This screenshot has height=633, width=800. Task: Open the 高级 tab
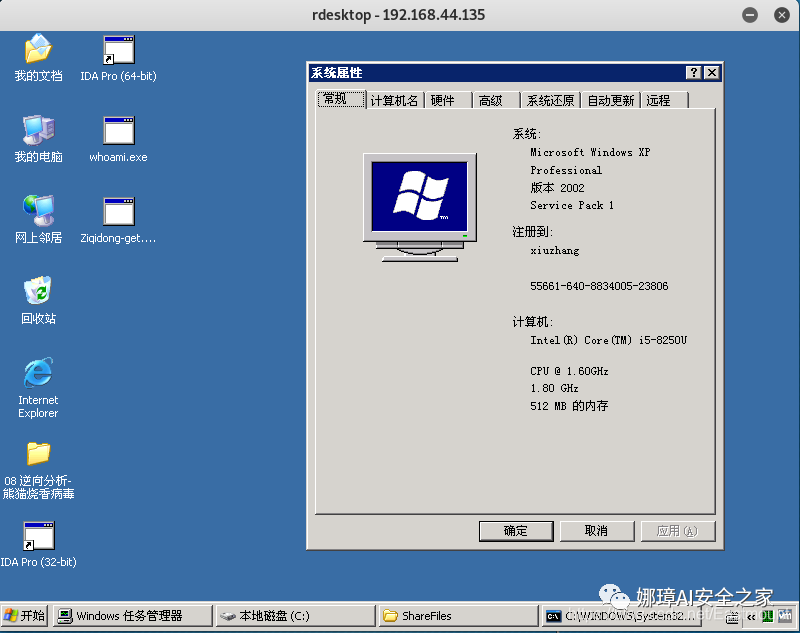point(496,100)
